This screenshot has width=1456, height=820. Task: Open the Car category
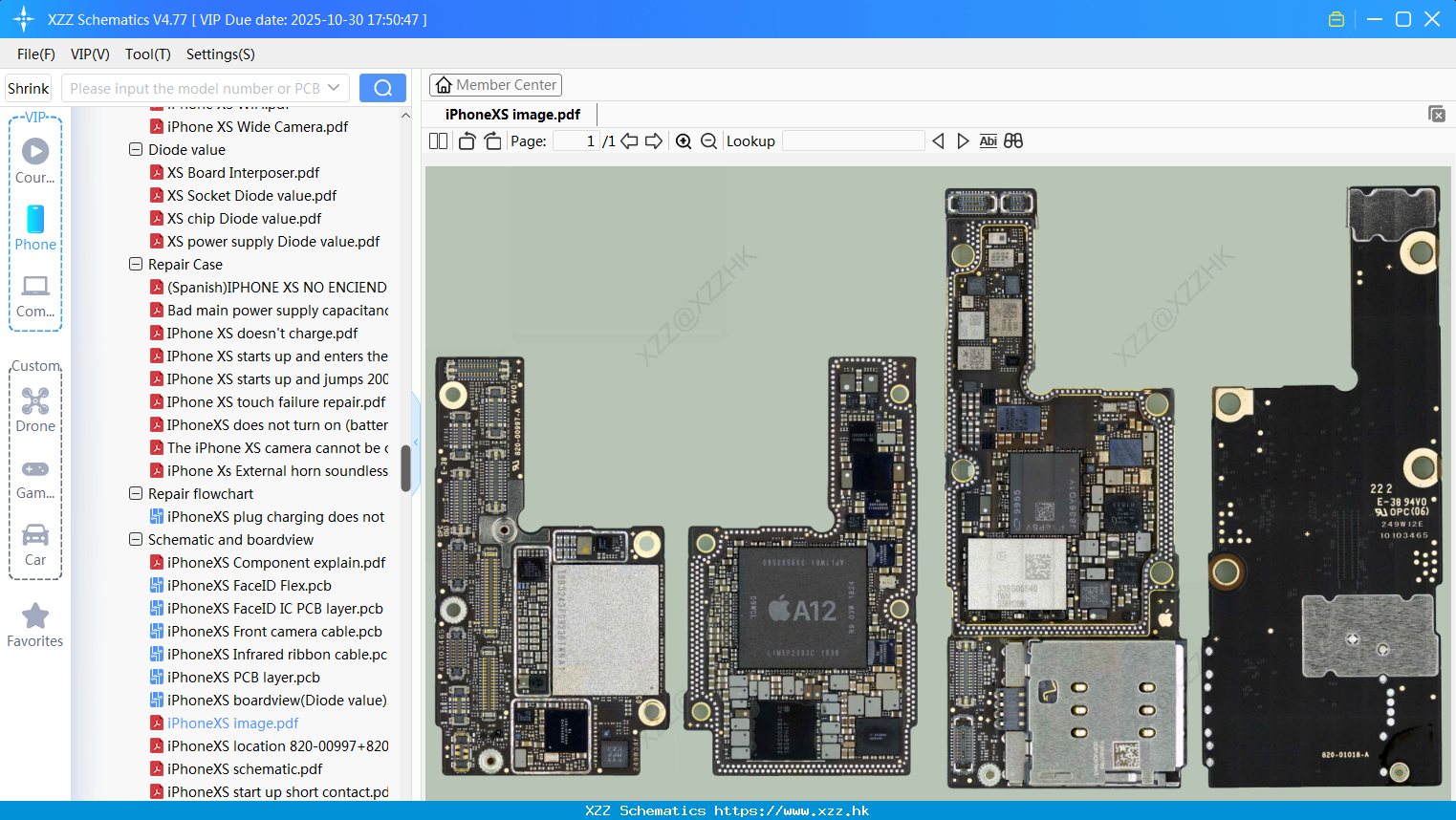35,545
